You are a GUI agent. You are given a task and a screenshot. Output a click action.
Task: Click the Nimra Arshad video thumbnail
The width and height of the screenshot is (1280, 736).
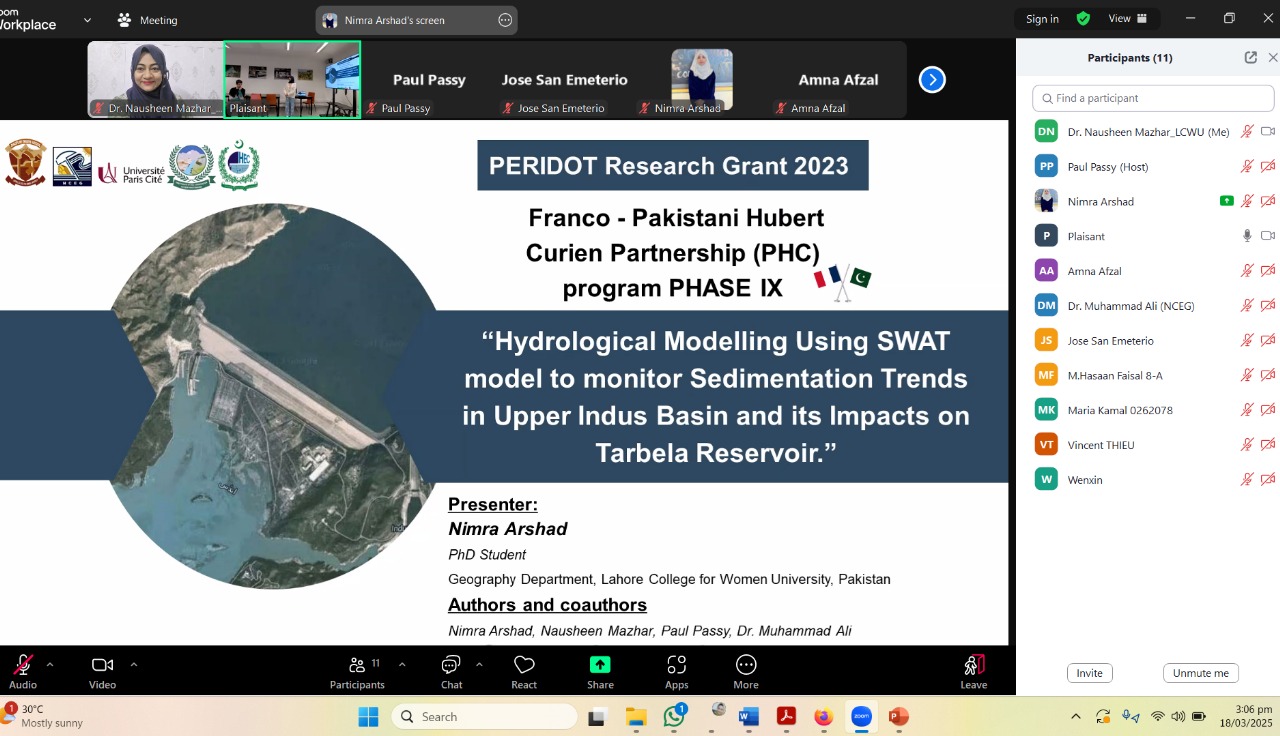pos(702,79)
